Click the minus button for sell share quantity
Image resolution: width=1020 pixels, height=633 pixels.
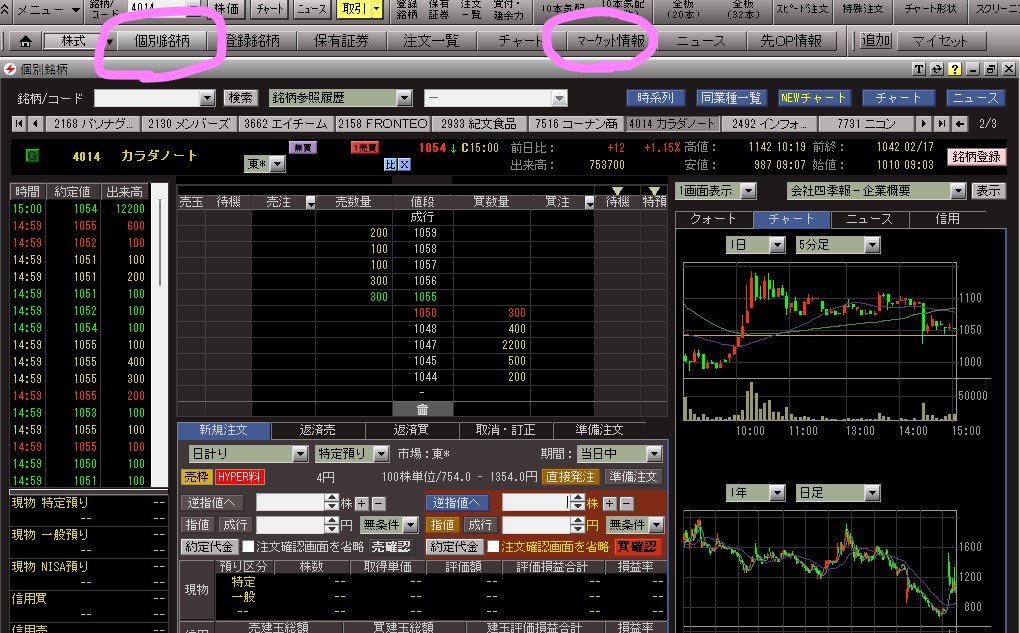tap(378, 504)
